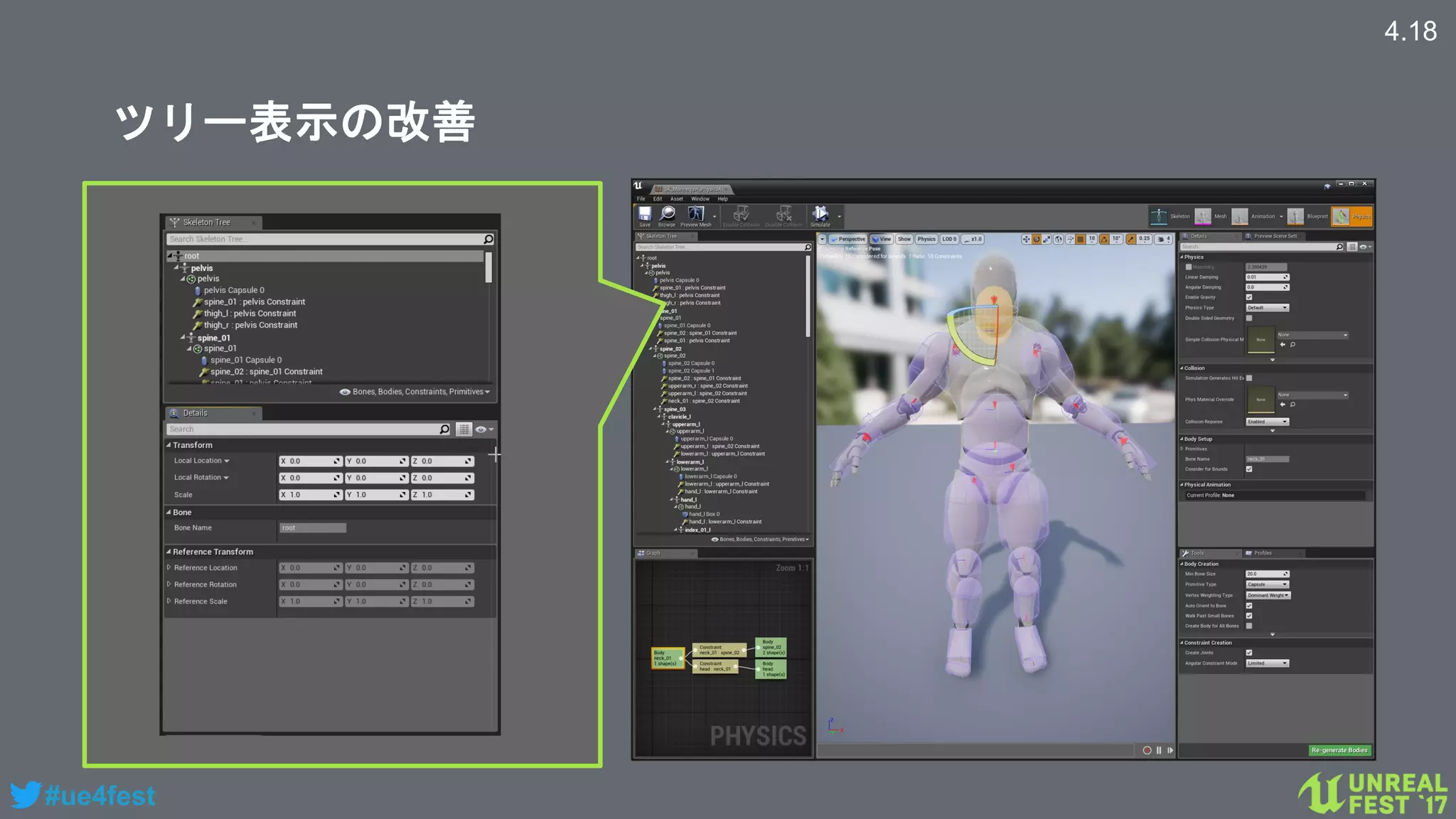Open the Window menu

700,199
